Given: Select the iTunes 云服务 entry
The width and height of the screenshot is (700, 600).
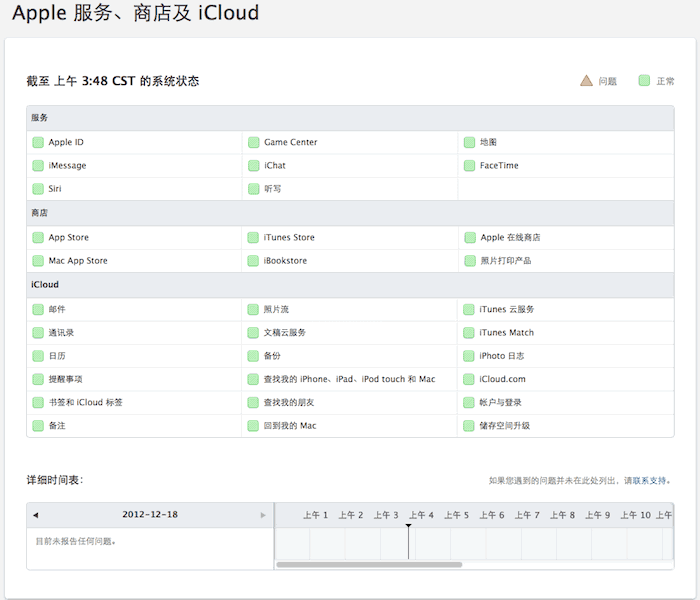Looking at the screenshot, I should [506, 309].
